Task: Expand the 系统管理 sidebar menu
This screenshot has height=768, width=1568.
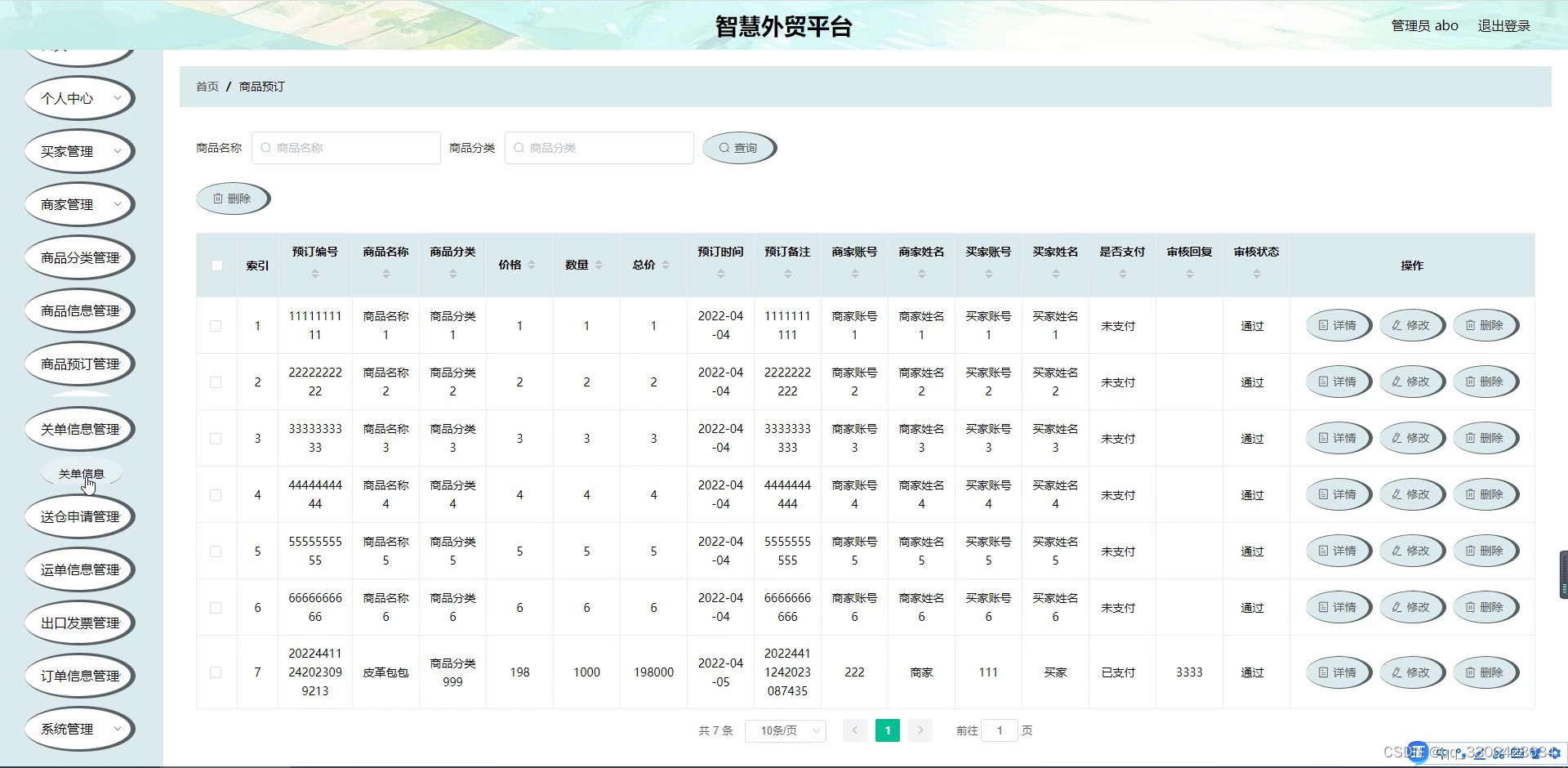Action: pos(78,729)
